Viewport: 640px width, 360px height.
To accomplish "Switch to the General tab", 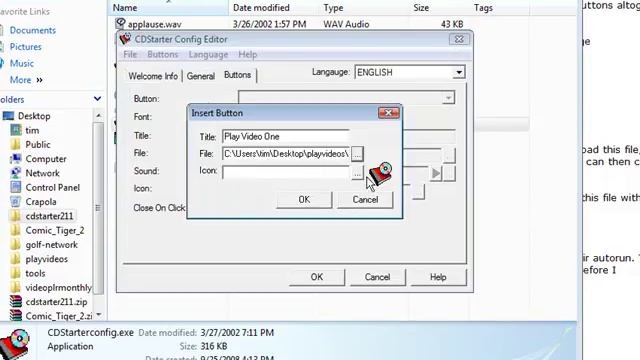I will (200, 76).
